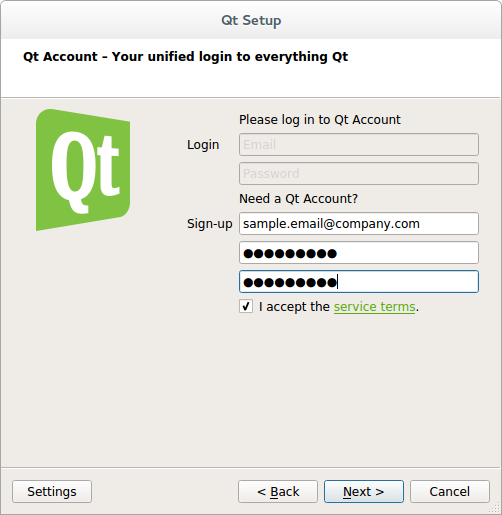Select the first sign-up password field

(x=359, y=253)
